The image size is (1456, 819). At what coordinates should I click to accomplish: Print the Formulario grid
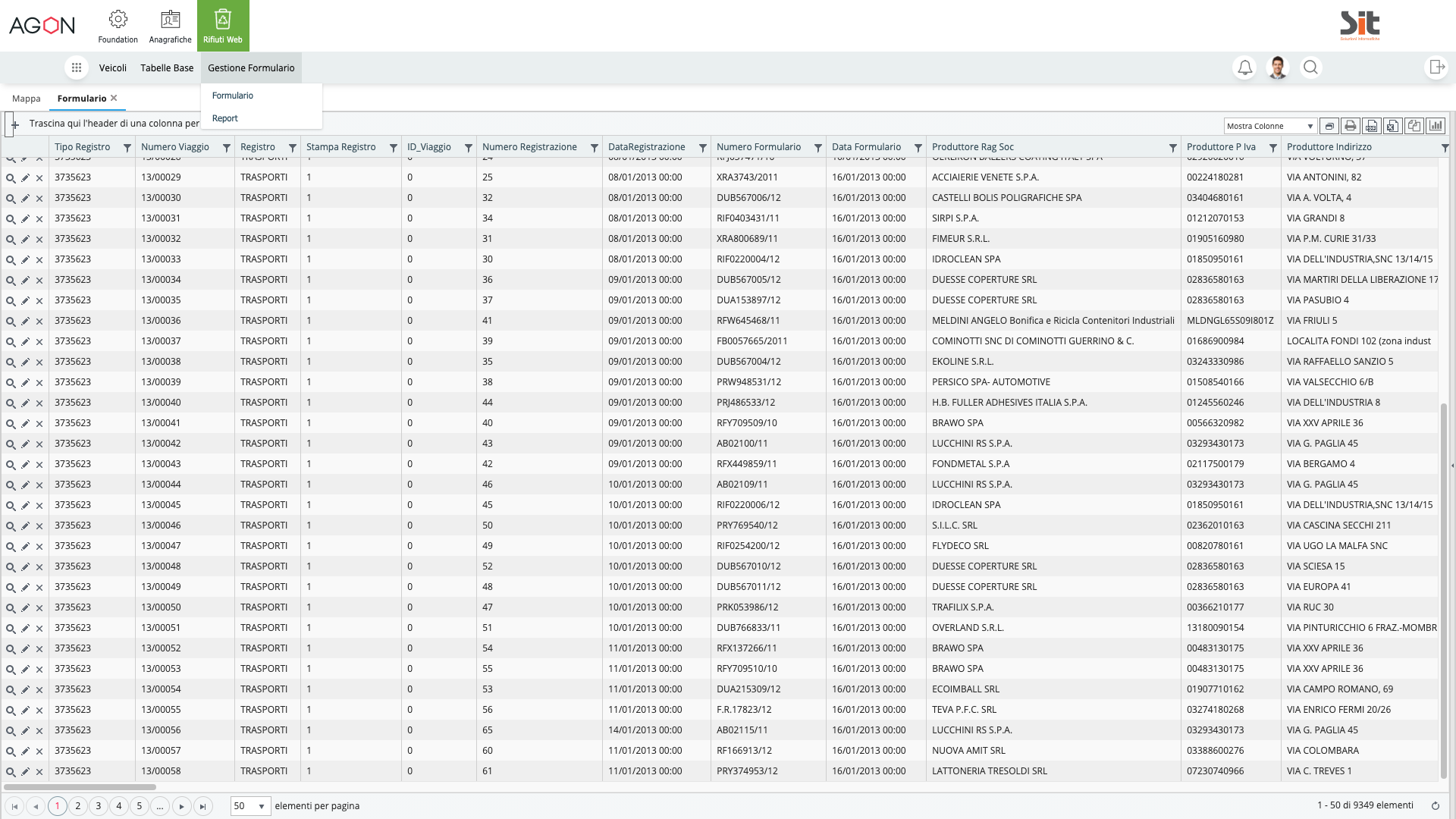click(1351, 125)
